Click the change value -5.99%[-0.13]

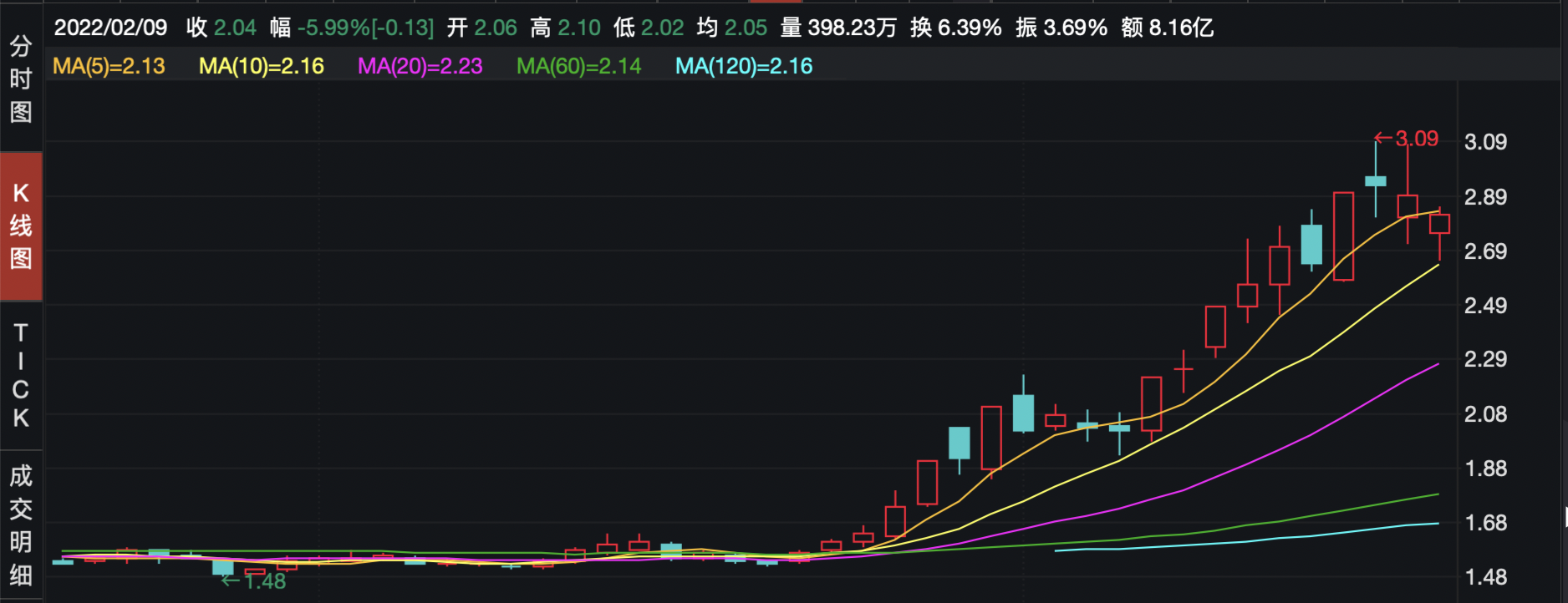click(366, 28)
